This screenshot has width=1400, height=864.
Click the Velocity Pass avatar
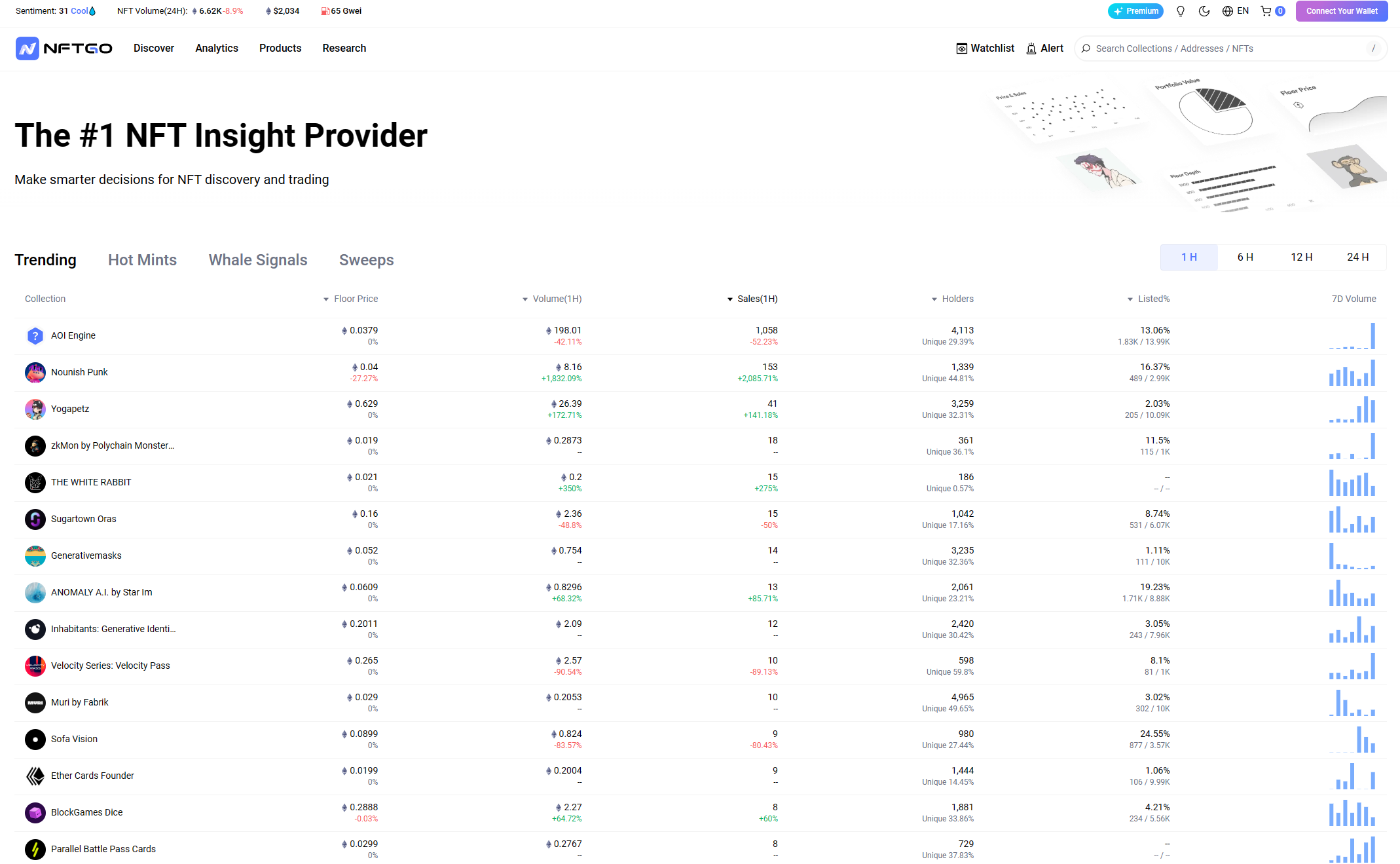point(35,666)
